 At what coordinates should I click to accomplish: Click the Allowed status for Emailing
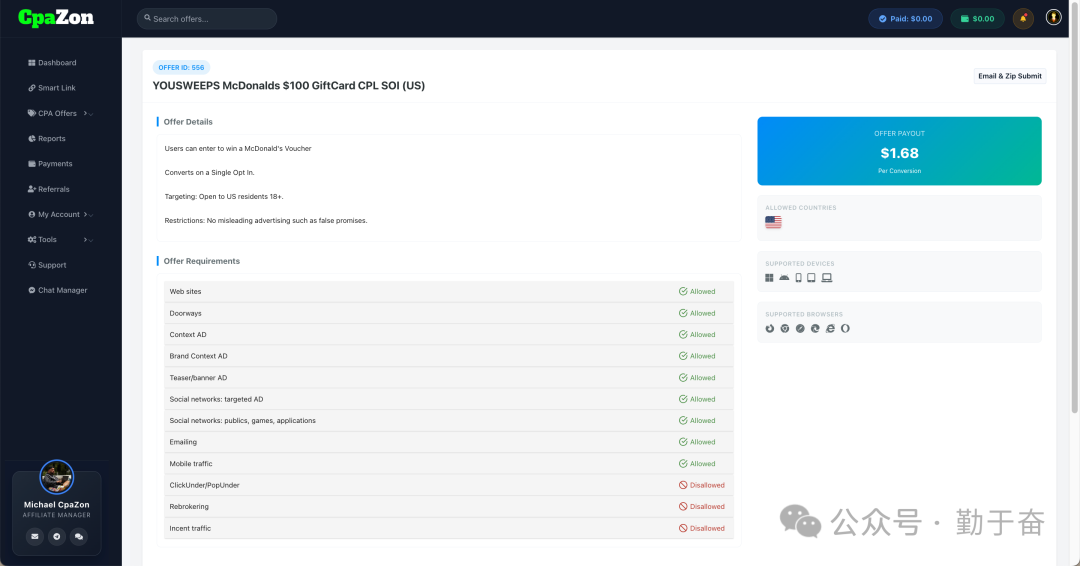[697, 442]
